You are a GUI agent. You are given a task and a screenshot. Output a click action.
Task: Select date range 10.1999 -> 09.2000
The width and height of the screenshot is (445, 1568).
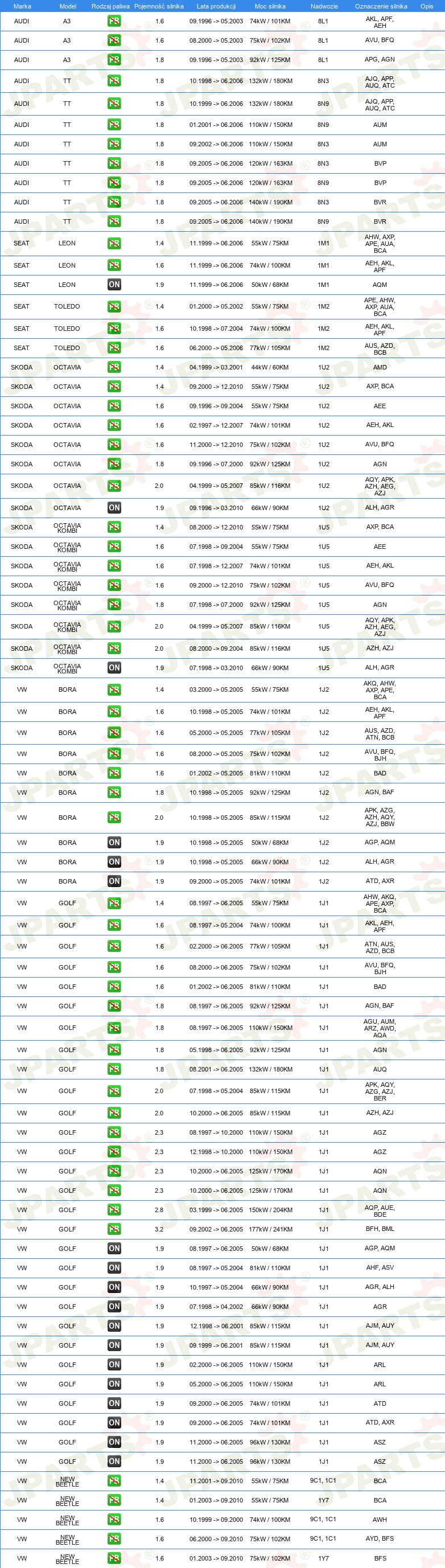tap(216, 1520)
